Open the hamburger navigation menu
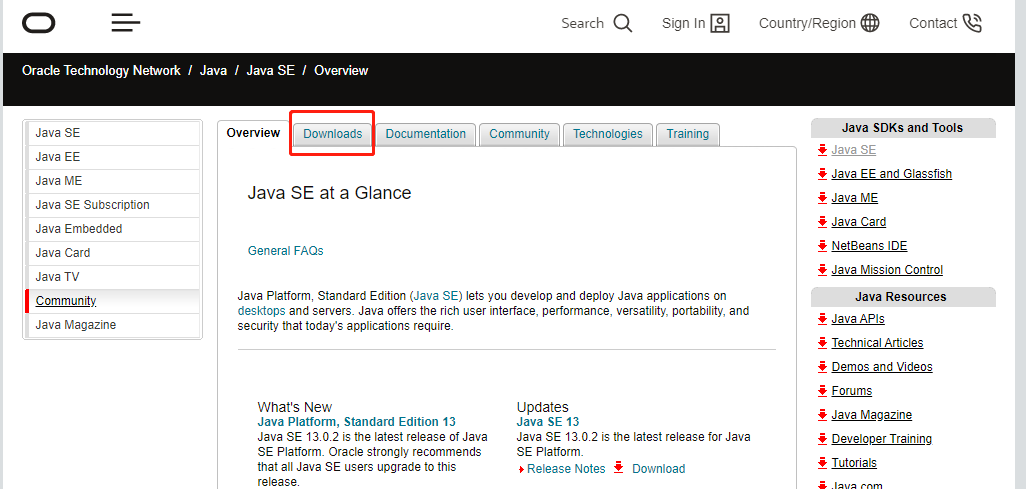Viewport: 1026px width, 489px height. click(x=126, y=23)
